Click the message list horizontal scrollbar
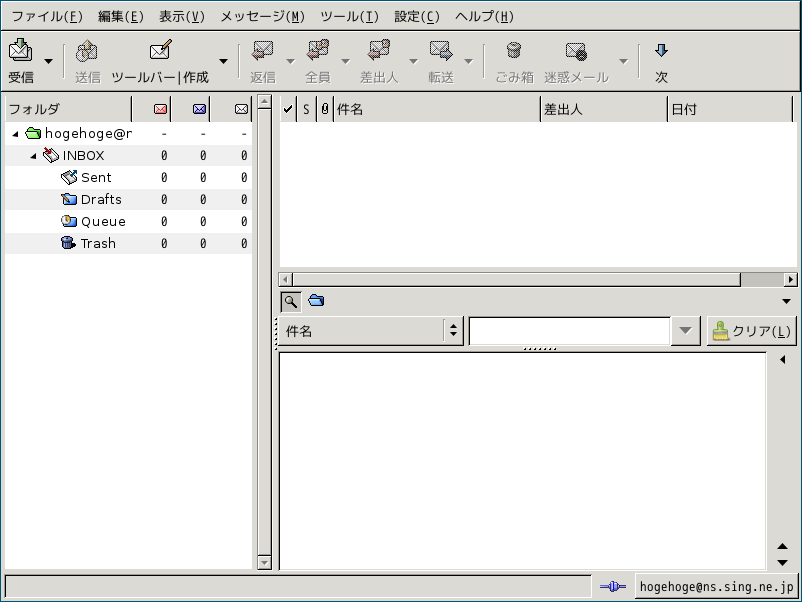Viewport: 802px width, 602px height. [515, 280]
